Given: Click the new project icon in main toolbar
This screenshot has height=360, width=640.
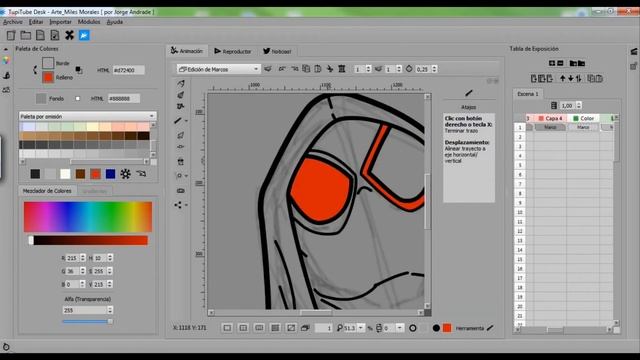Looking at the screenshot, I should tap(11, 36).
